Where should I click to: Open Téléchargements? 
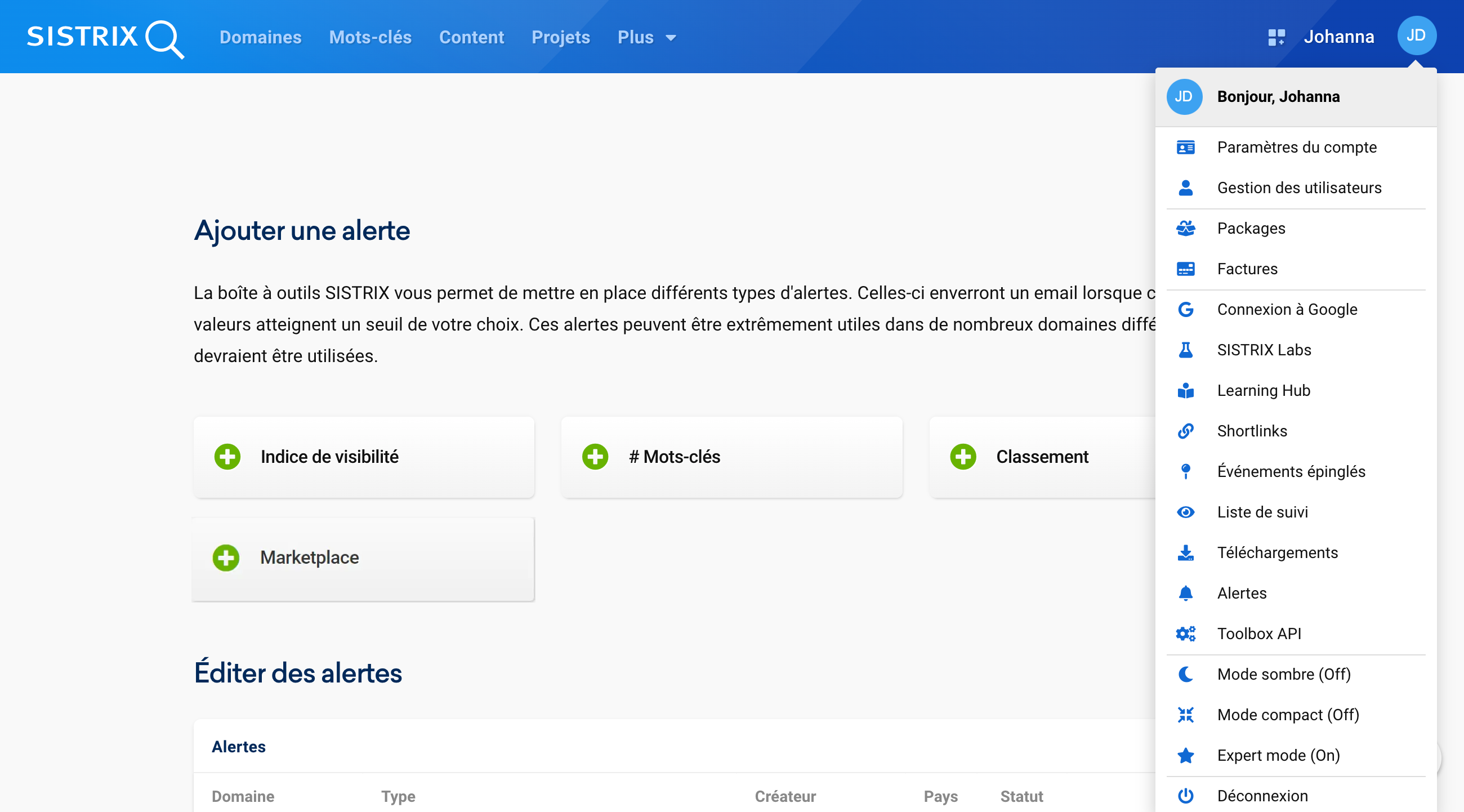(1296, 553)
